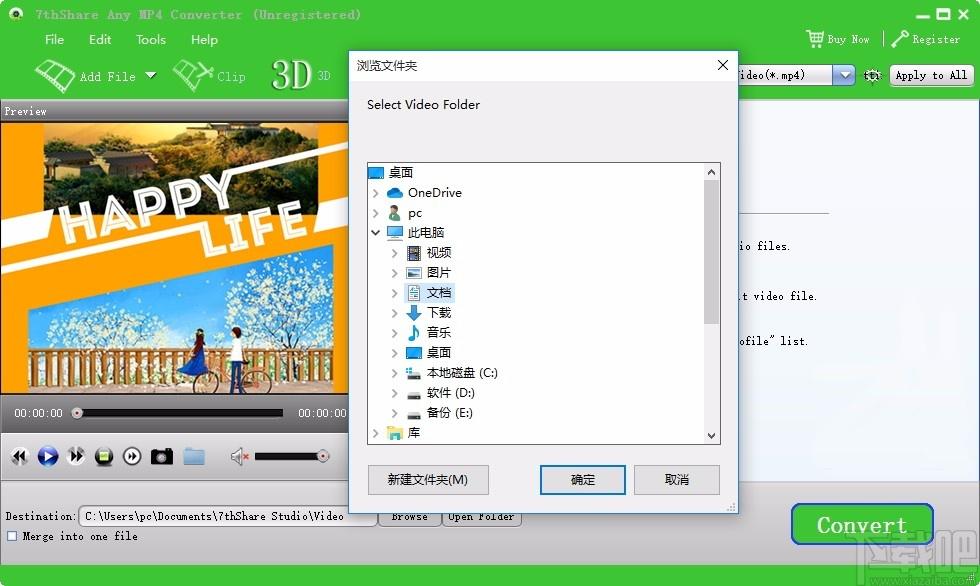Viewport: 980px width, 586px height.
Task: Select the 下载 download arrow icon
Action: 414,313
